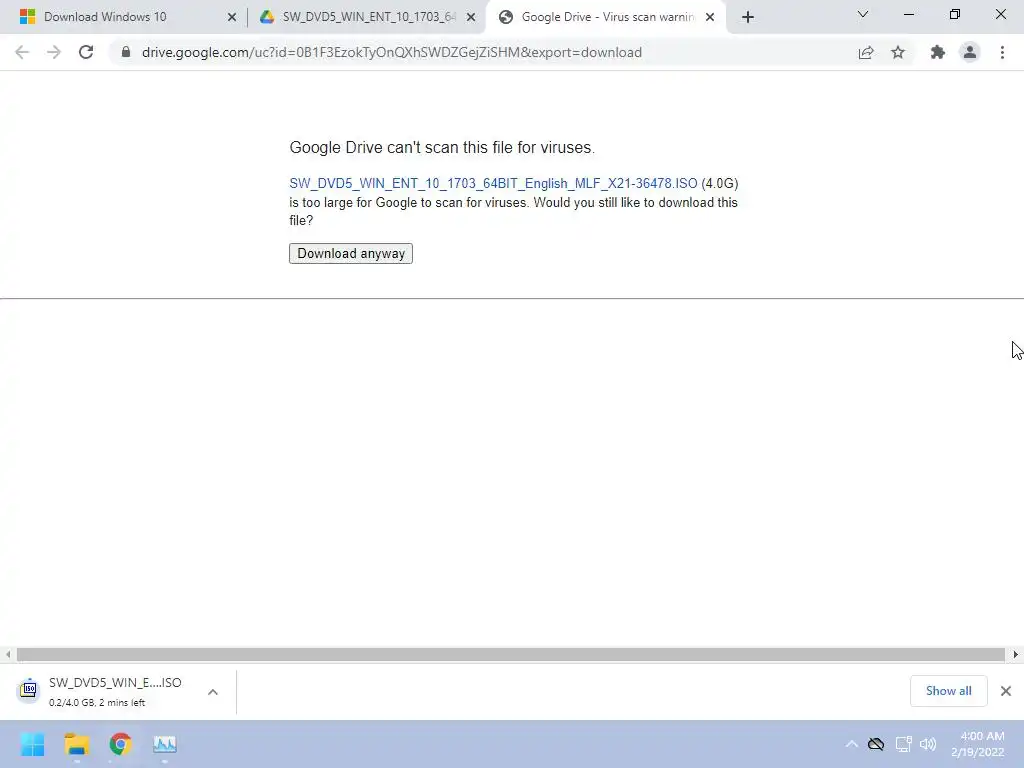
Task: Go forward to next page
Action: (54, 52)
